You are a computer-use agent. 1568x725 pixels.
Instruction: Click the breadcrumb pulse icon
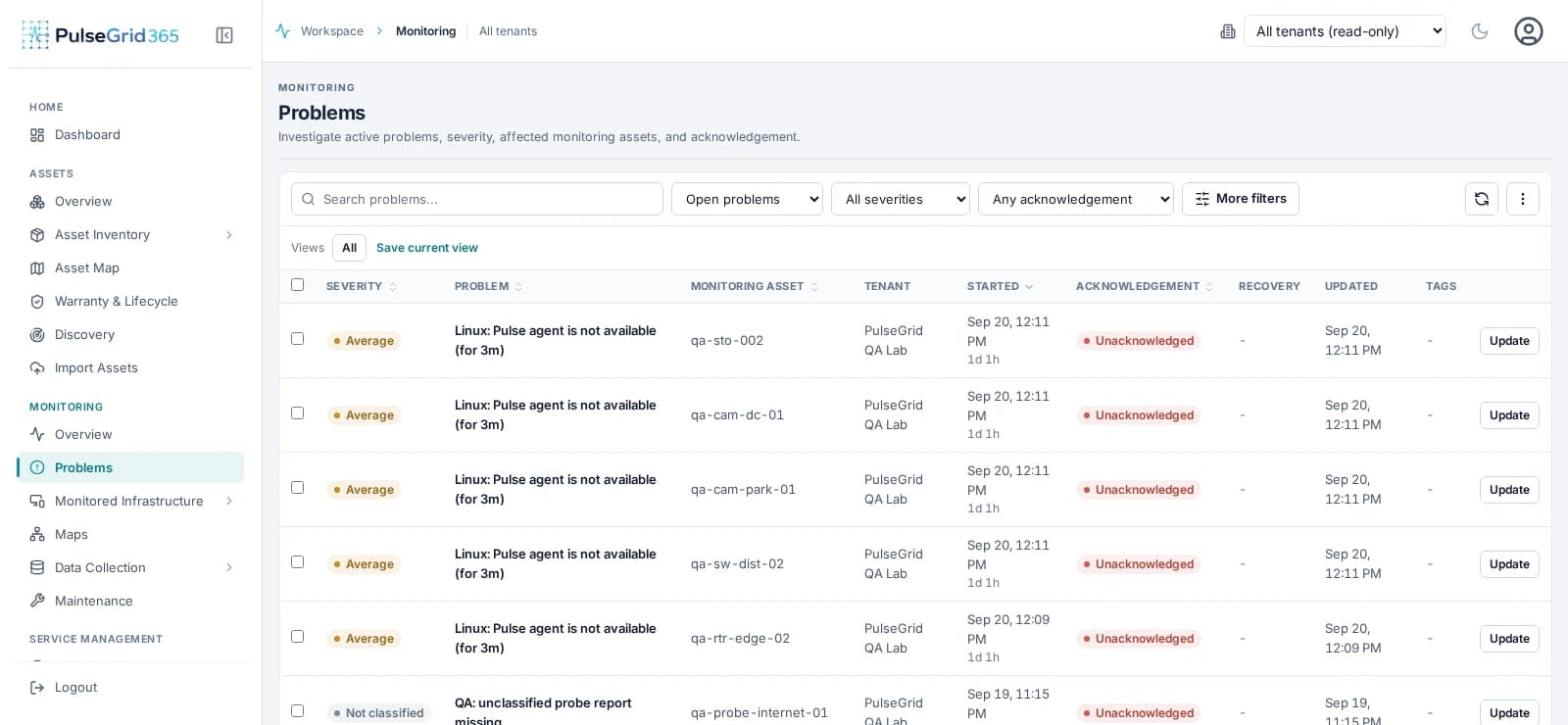pyautogui.click(x=283, y=31)
